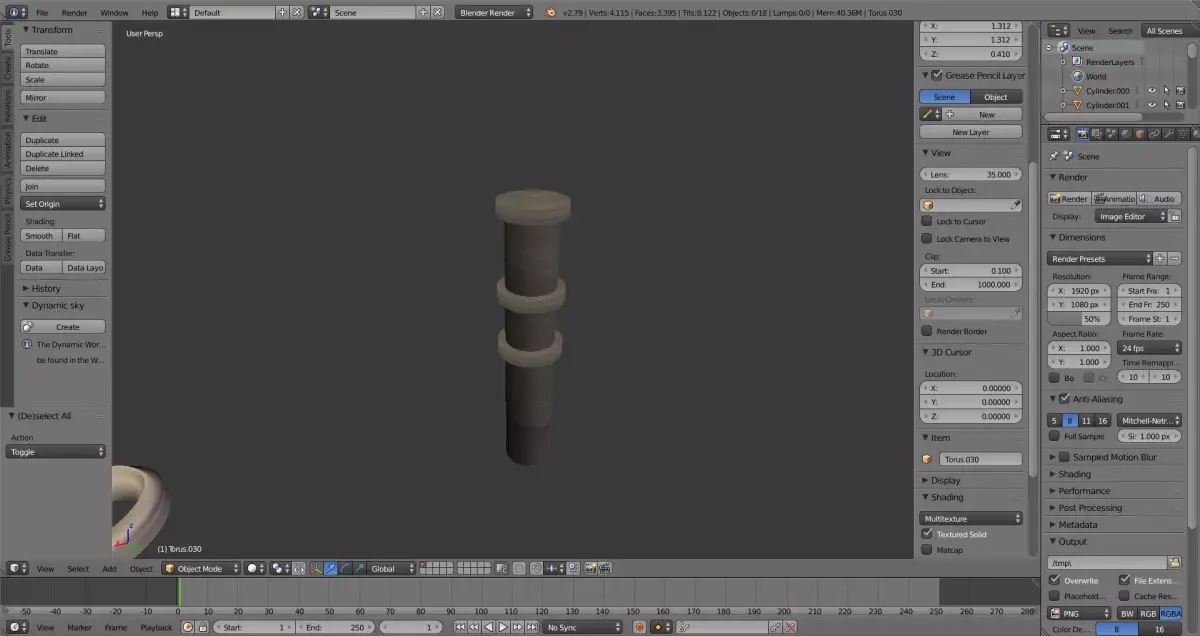This screenshot has height=636, width=1200.
Task: Open the Render Presets dropdown
Action: (x=1100, y=258)
